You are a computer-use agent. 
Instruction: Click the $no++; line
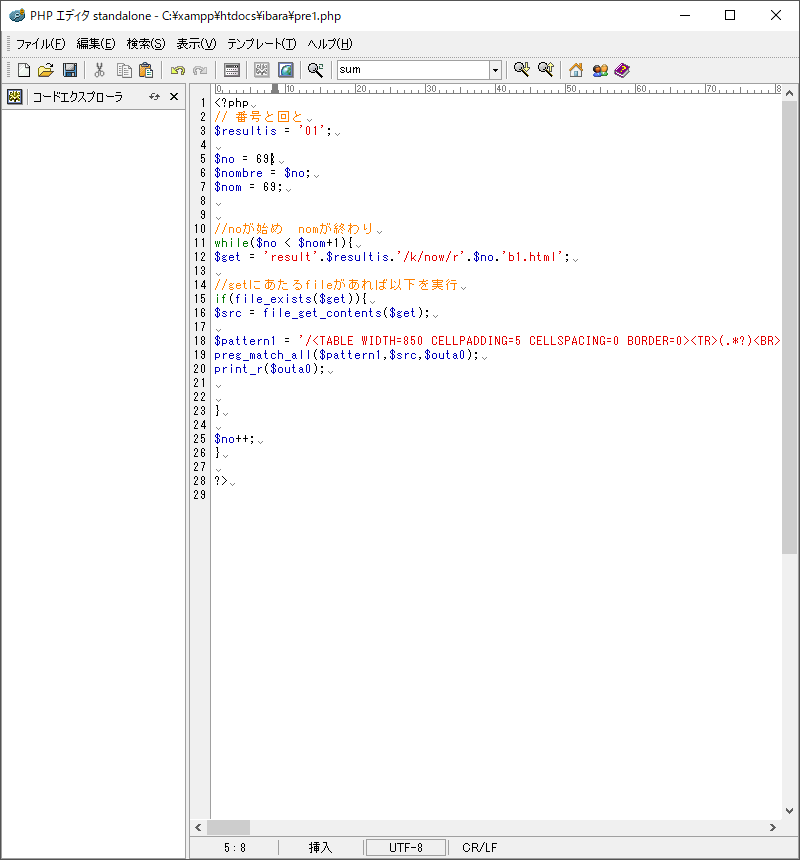[x=234, y=439]
